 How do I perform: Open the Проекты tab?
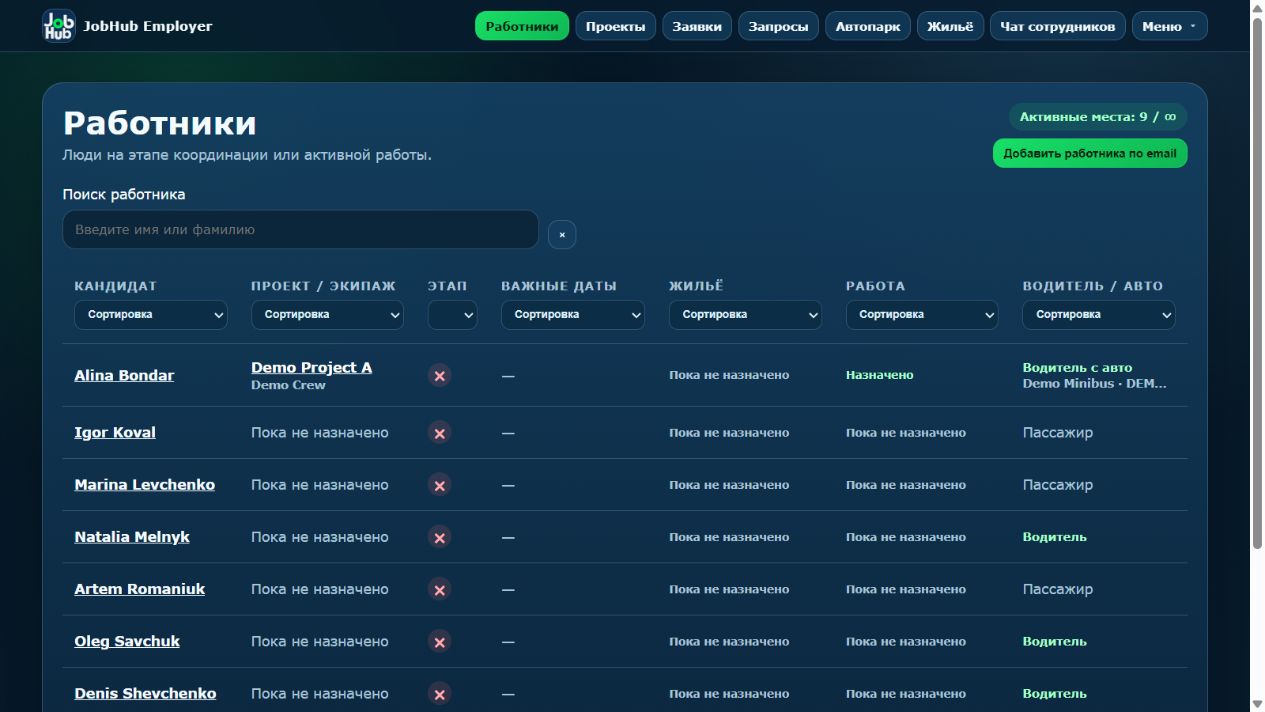point(615,26)
